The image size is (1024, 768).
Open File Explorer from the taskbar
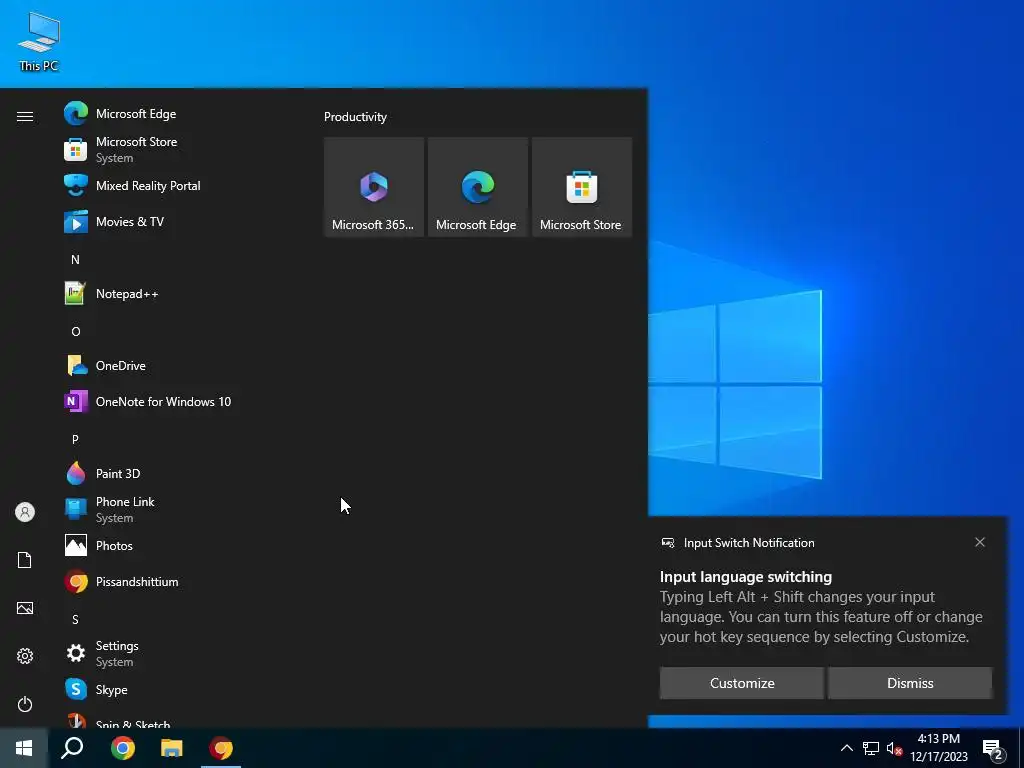172,748
